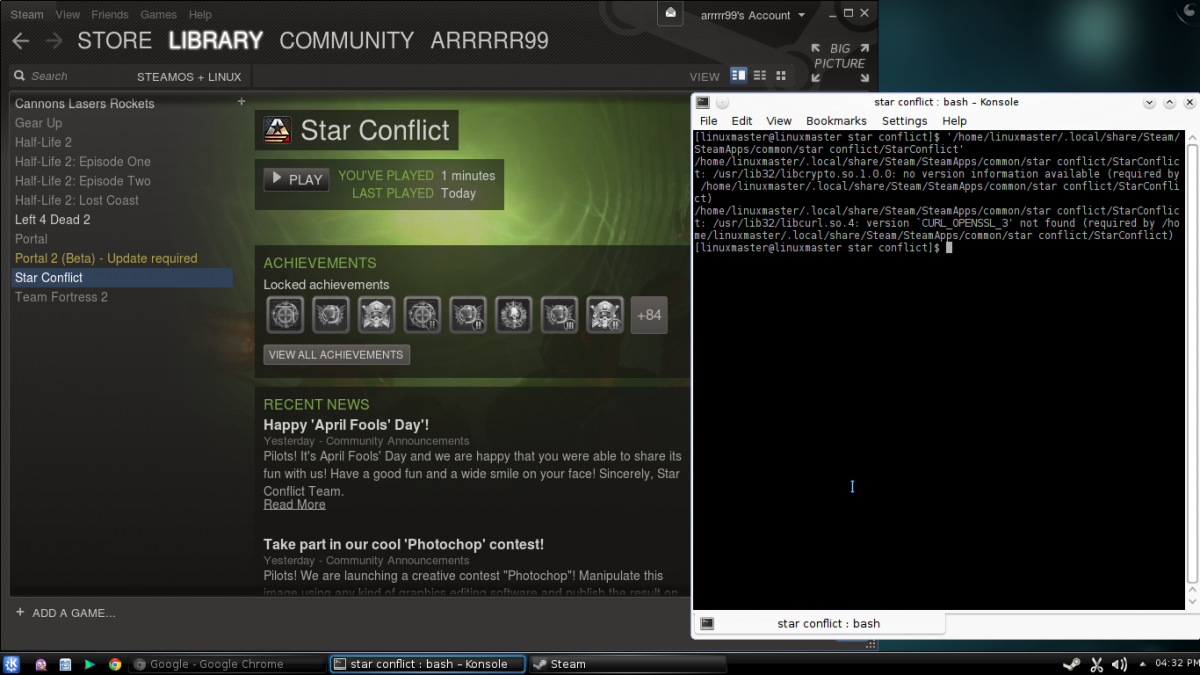The width and height of the screenshot is (1200, 675).
Task: Go to the Store tab
Action: 114,41
